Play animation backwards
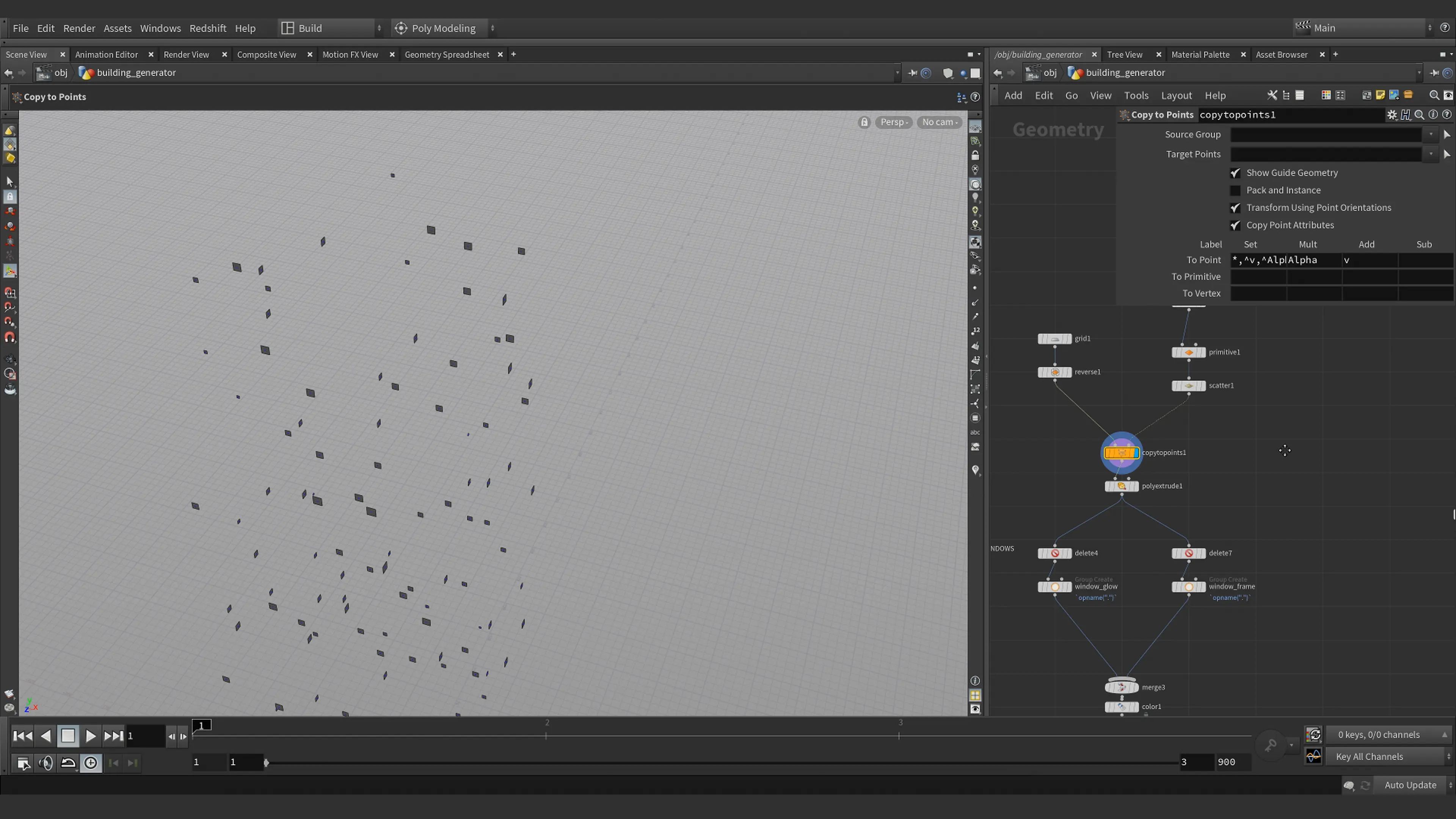Image resolution: width=1456 pixels, height=819 pixels. [46, 736]
